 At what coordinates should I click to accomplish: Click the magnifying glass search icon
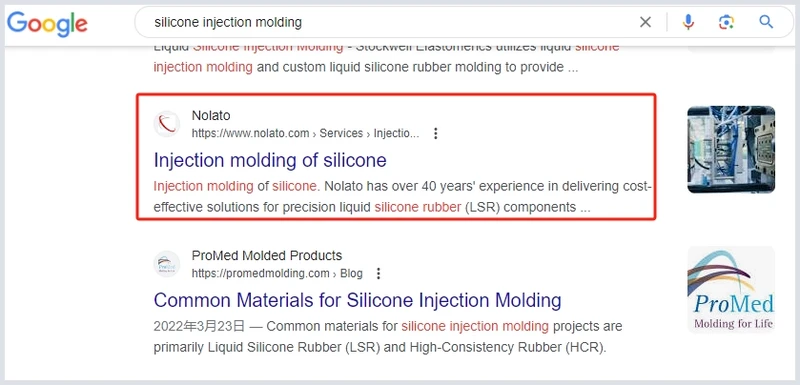pyautogui.click(x=766, y=22)
